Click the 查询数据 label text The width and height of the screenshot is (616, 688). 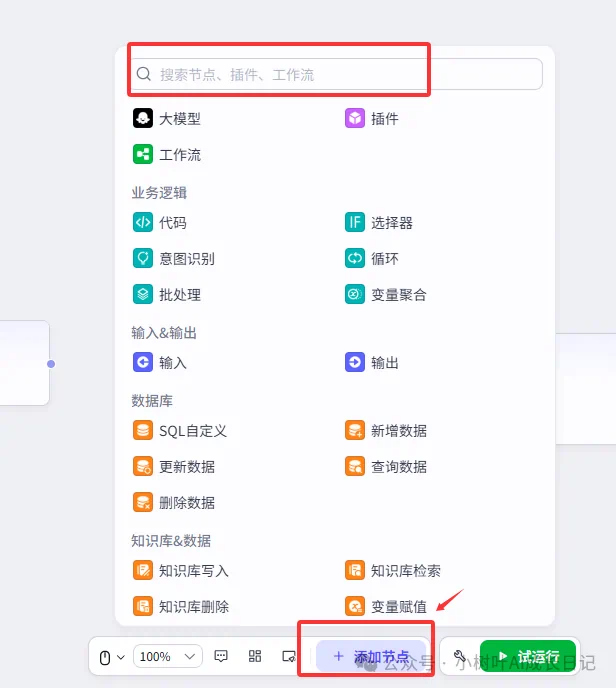[399, 466]
